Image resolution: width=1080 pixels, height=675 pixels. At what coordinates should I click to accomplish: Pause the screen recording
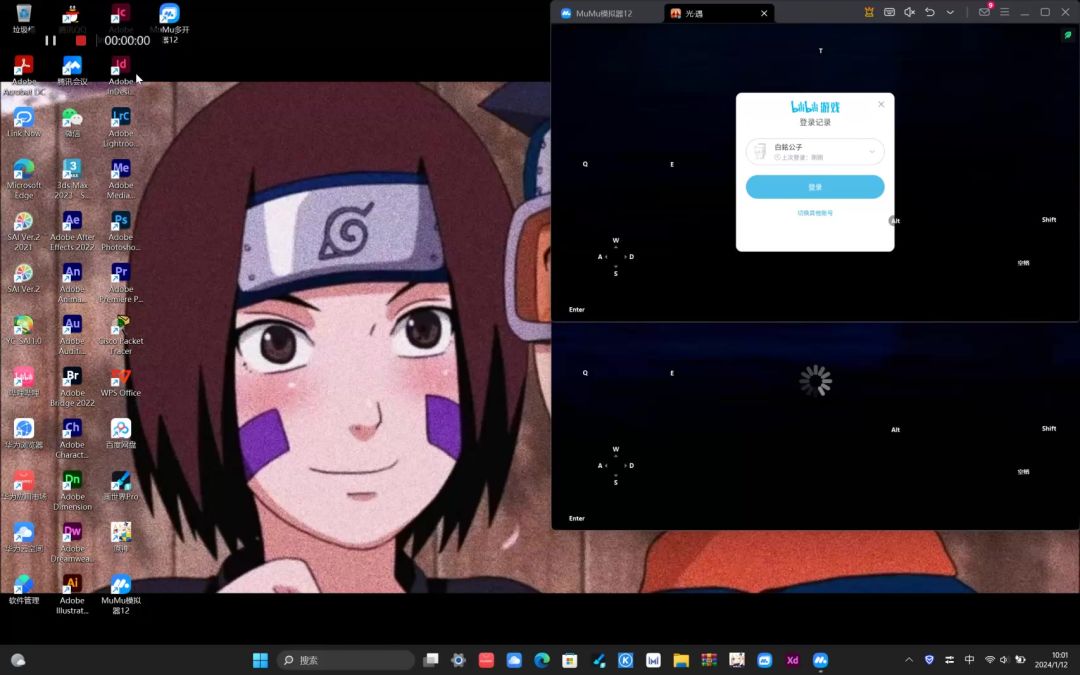pyautogui.click(x=50, y=41)
